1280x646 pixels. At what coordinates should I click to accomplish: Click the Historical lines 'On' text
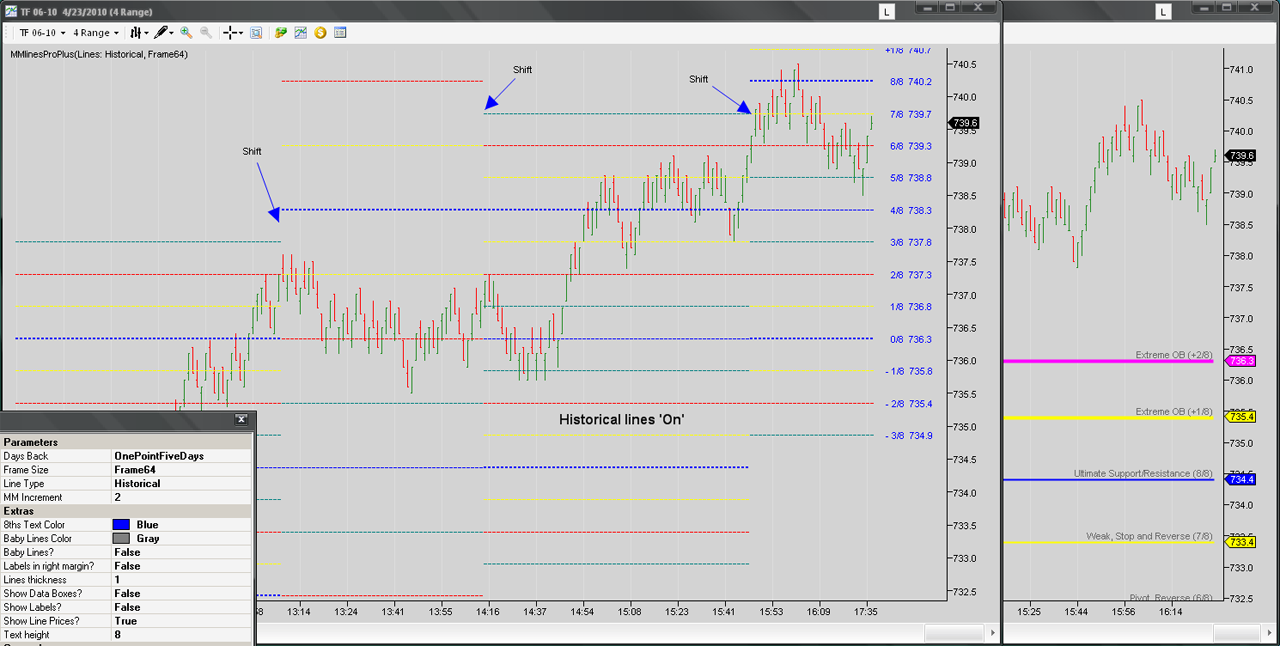point(621,420)
